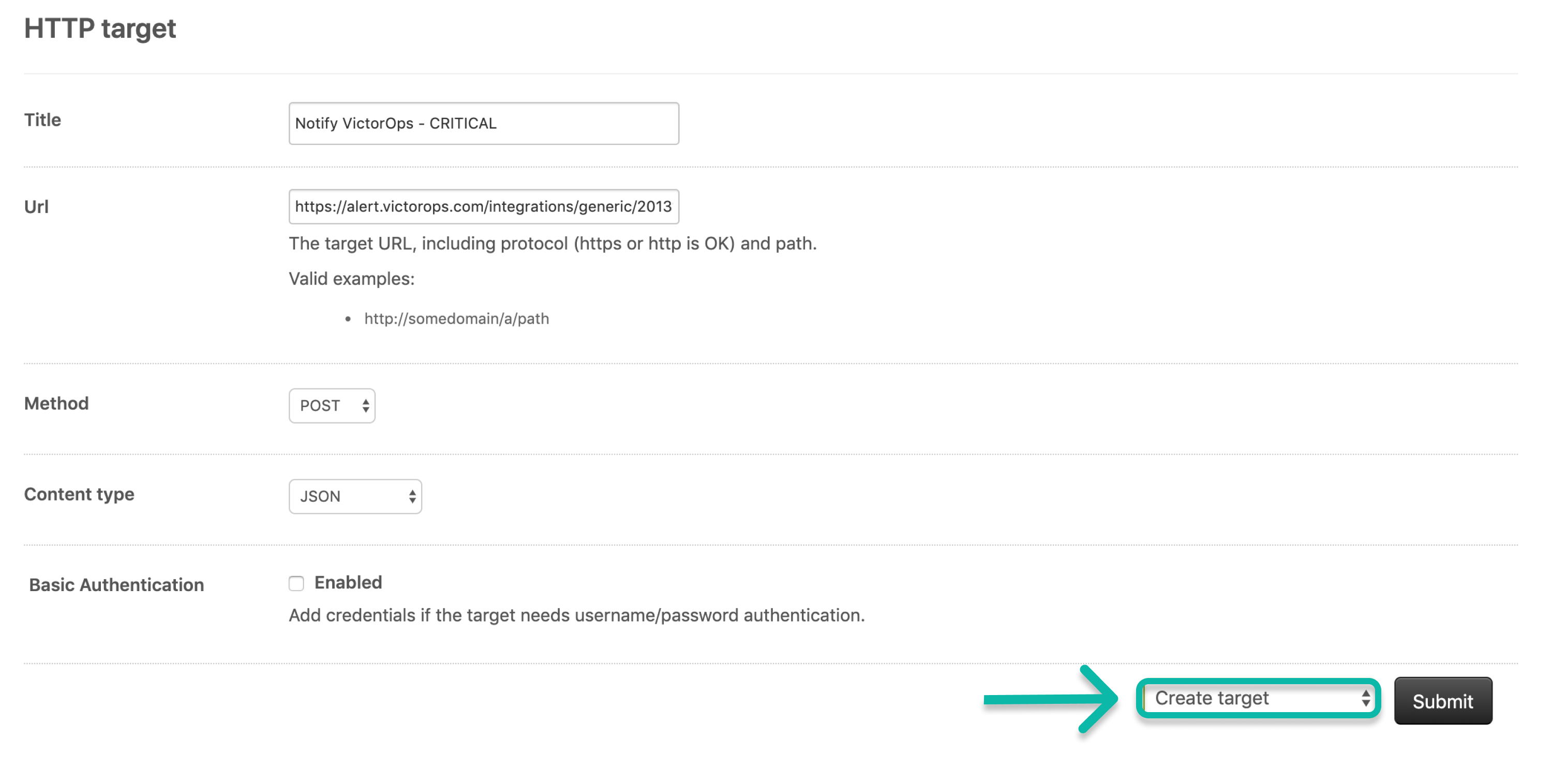Open the Content type JSON dropdown

point(355,497)
